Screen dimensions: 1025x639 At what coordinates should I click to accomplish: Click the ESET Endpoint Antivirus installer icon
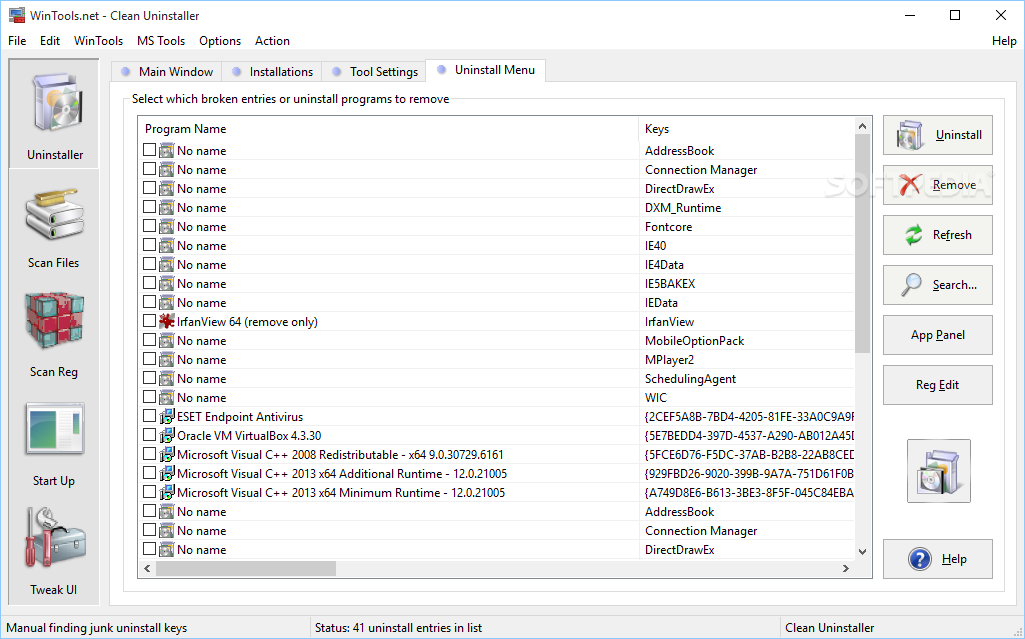point(167,416)
